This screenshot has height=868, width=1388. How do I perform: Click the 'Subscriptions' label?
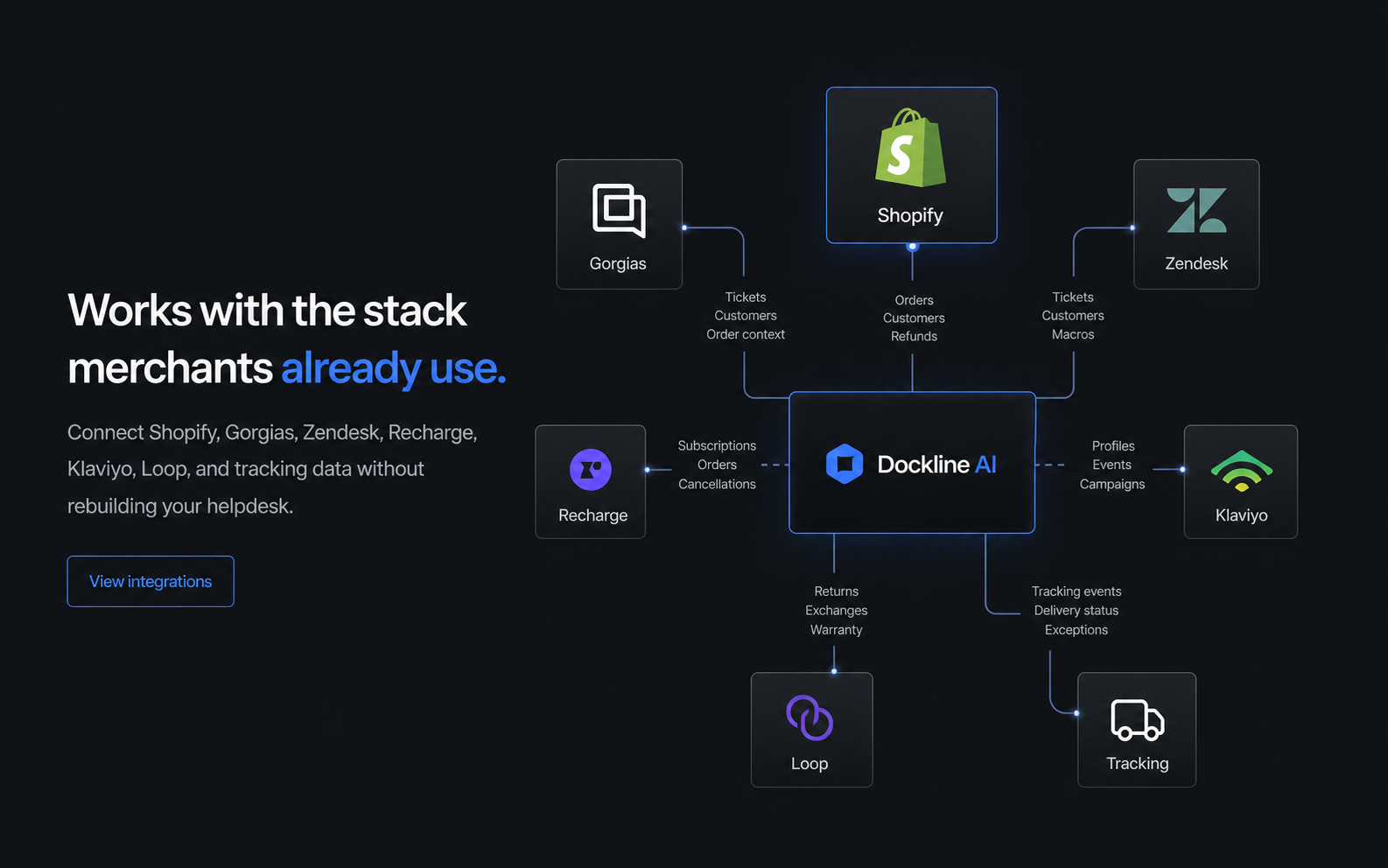point(717,445)
